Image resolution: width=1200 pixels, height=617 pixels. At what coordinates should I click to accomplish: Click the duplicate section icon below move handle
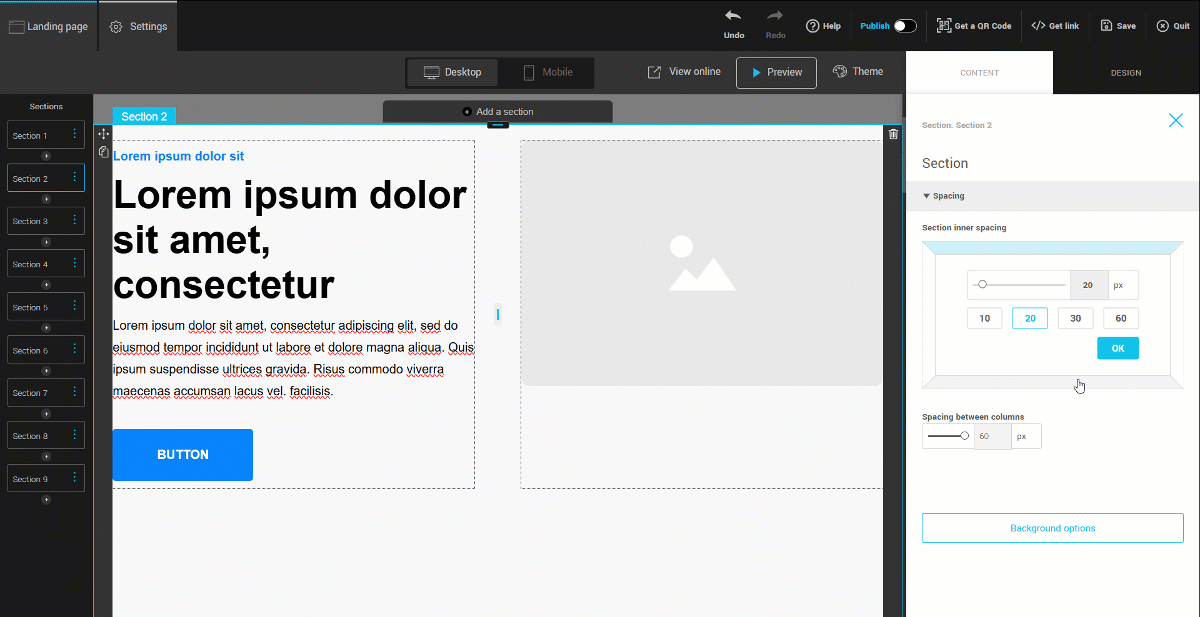(x=103, y=152)
